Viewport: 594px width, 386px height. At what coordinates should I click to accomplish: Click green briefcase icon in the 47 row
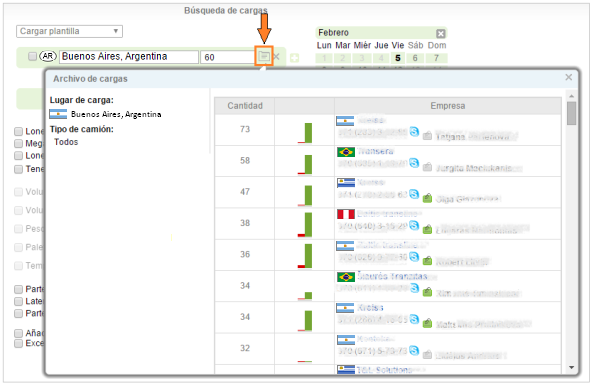click(x=427, y=198)
